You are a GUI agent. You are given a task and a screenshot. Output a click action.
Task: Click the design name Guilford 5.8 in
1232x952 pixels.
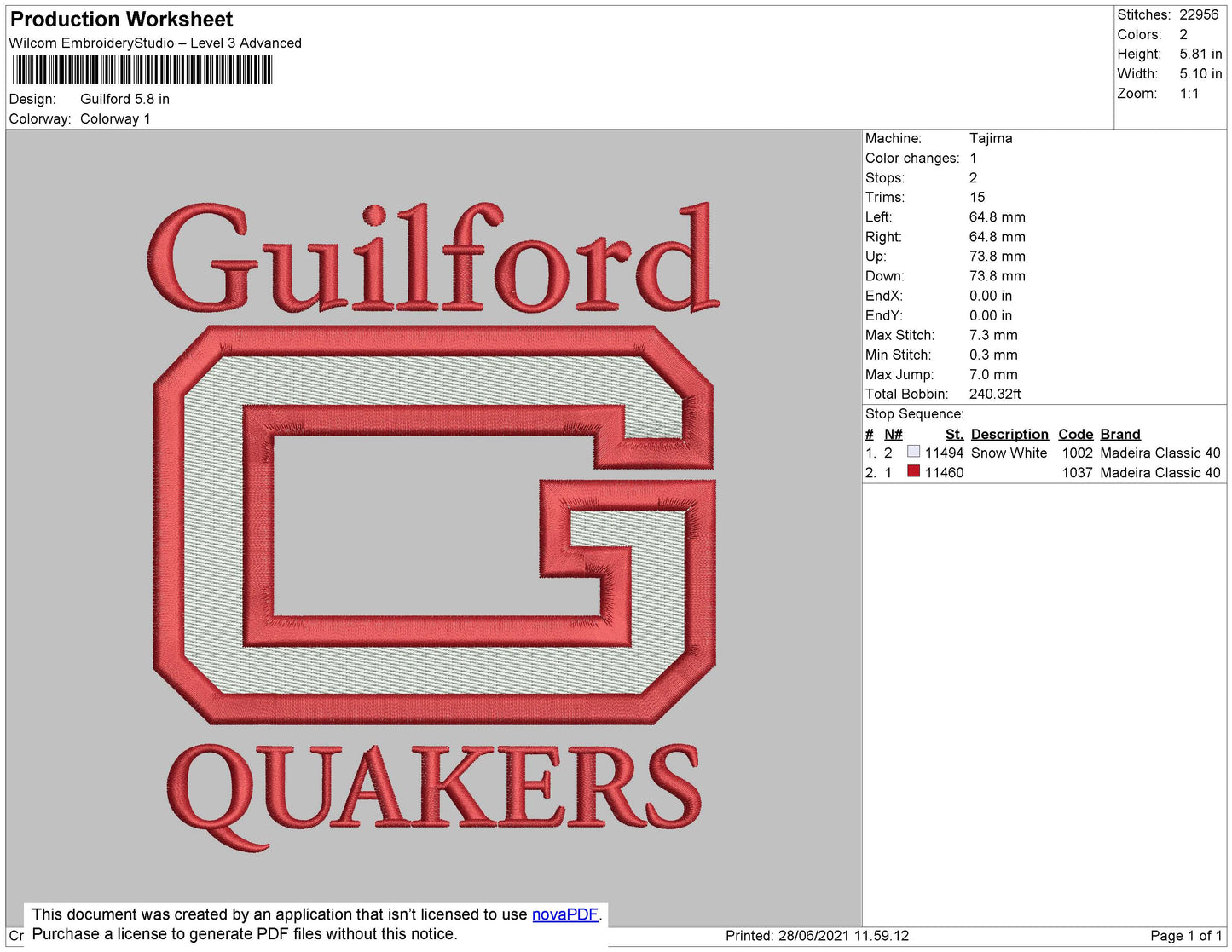coord(124,99)
